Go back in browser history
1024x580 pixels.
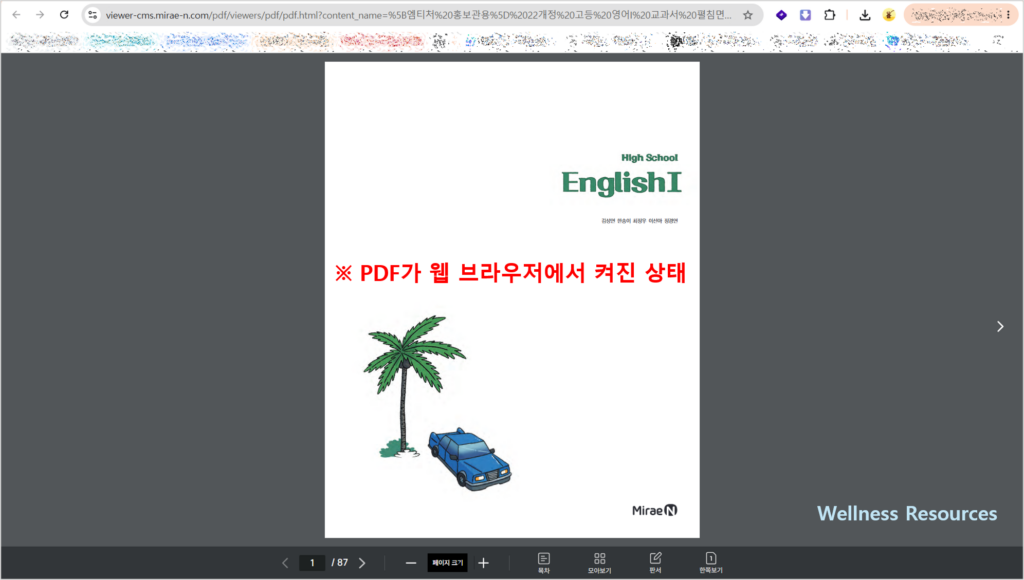pos(16,14)
